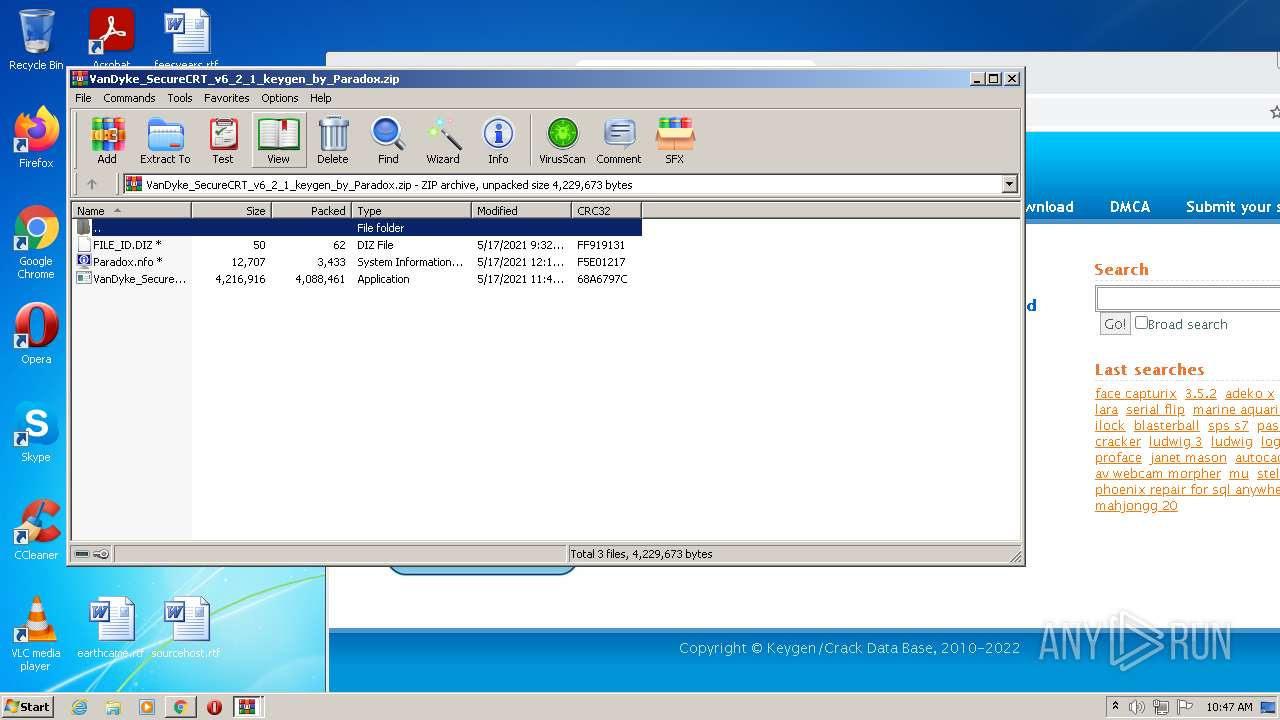
Task: Open the archive Info icon
Action: tap(498, 140)
